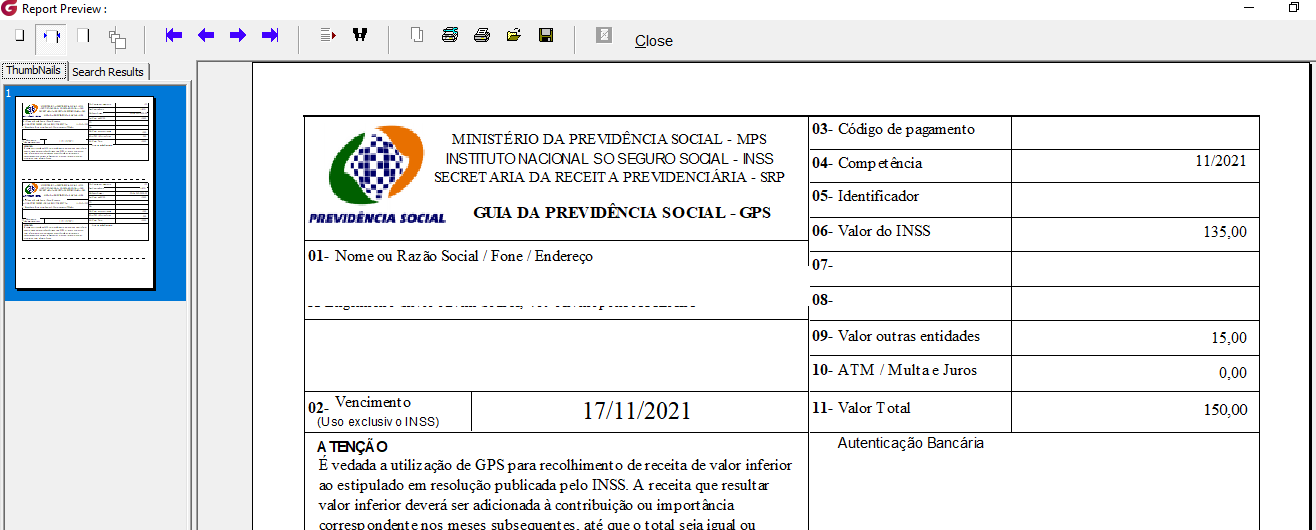Go to the next page arrow
This screenshot has height=530, width=1316.
[238, 35]
